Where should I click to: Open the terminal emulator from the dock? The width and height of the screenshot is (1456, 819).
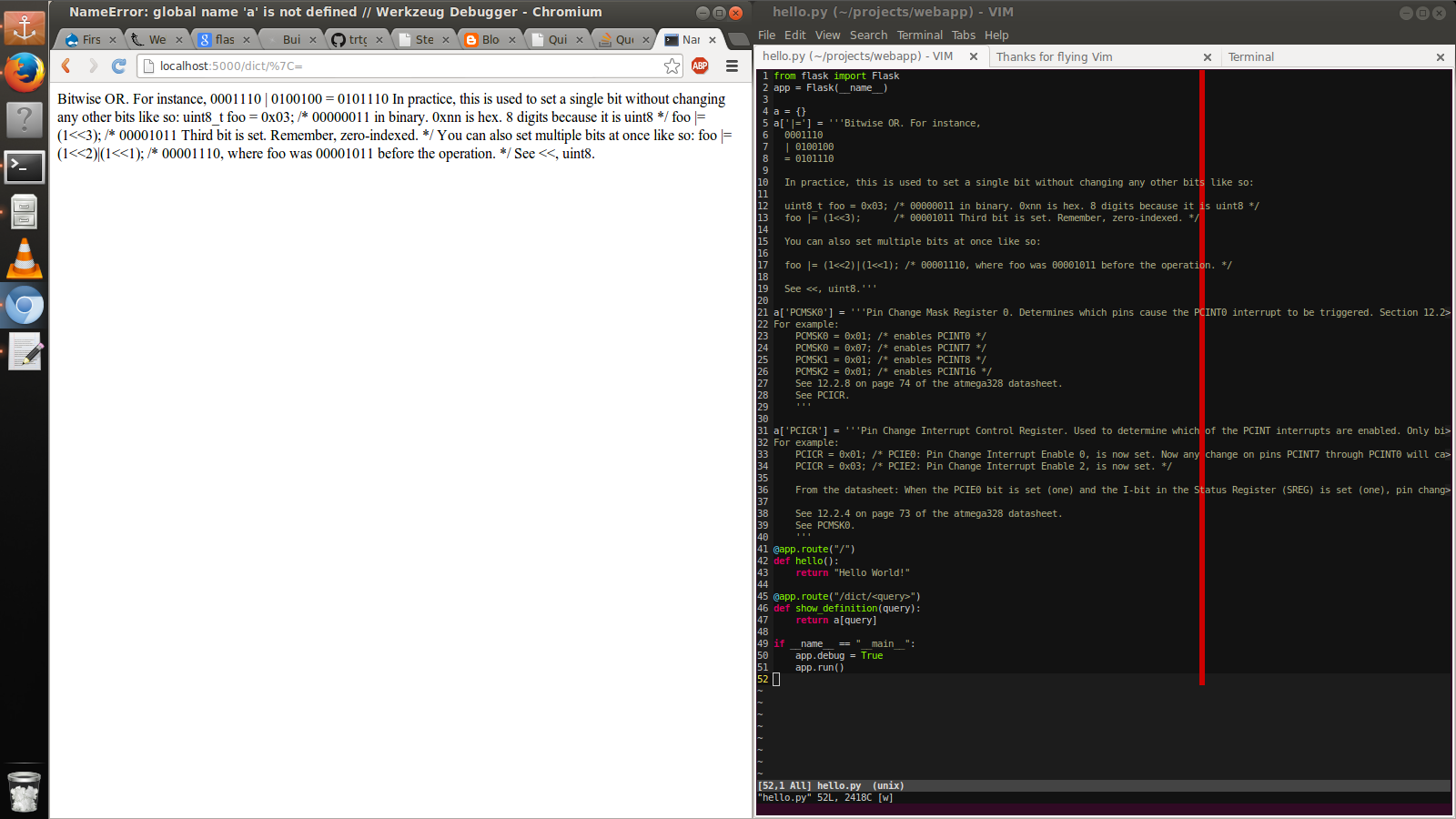(x=24, y=167)
